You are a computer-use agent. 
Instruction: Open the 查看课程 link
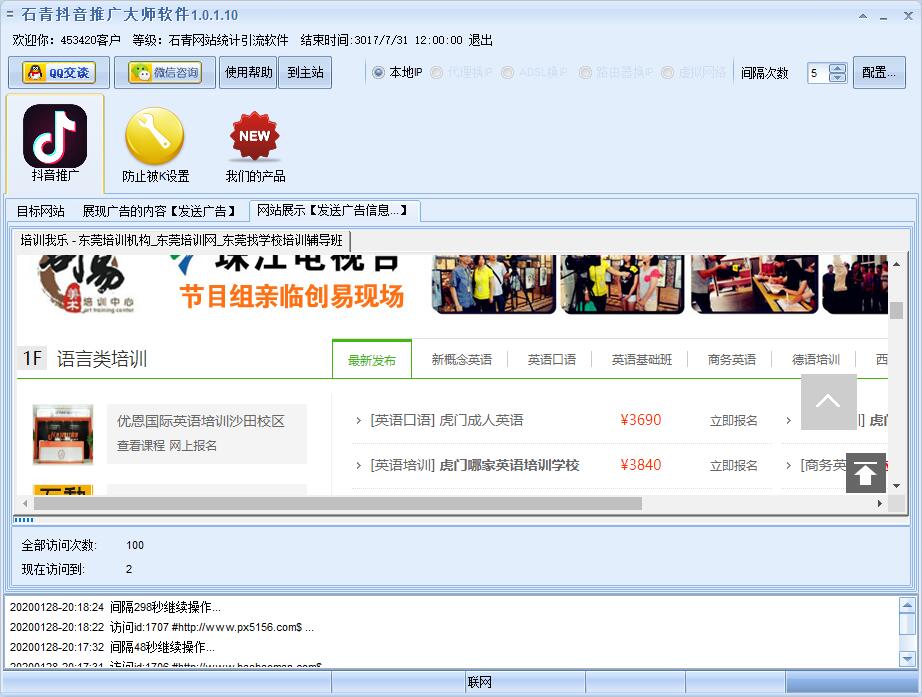(141, 446)
